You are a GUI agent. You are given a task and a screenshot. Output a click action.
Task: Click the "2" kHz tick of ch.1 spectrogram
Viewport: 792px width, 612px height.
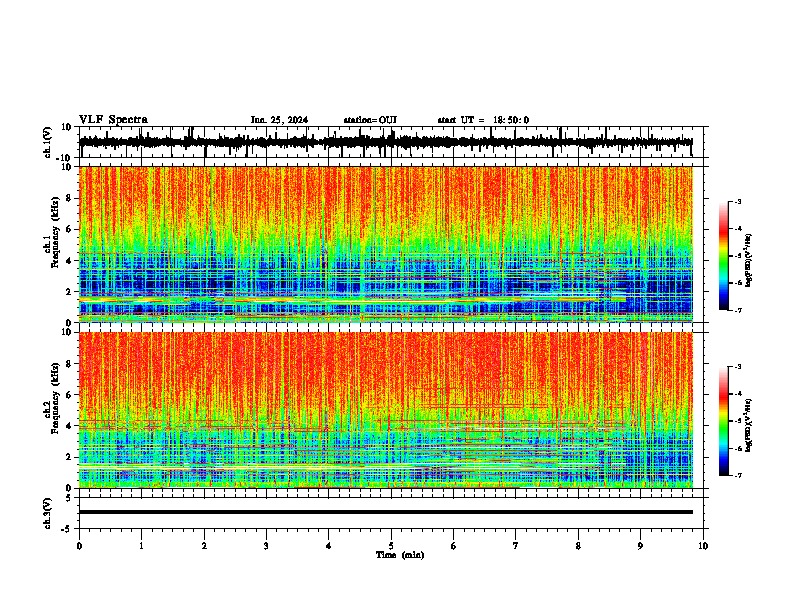click(x=69, y=291)
